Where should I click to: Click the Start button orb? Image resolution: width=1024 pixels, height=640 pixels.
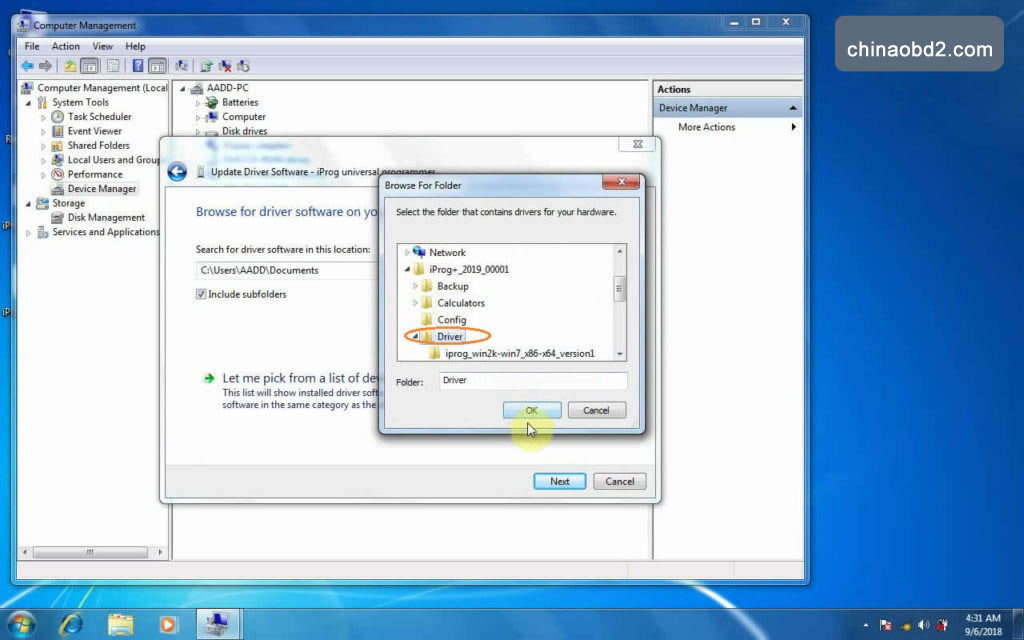point(20,624)
